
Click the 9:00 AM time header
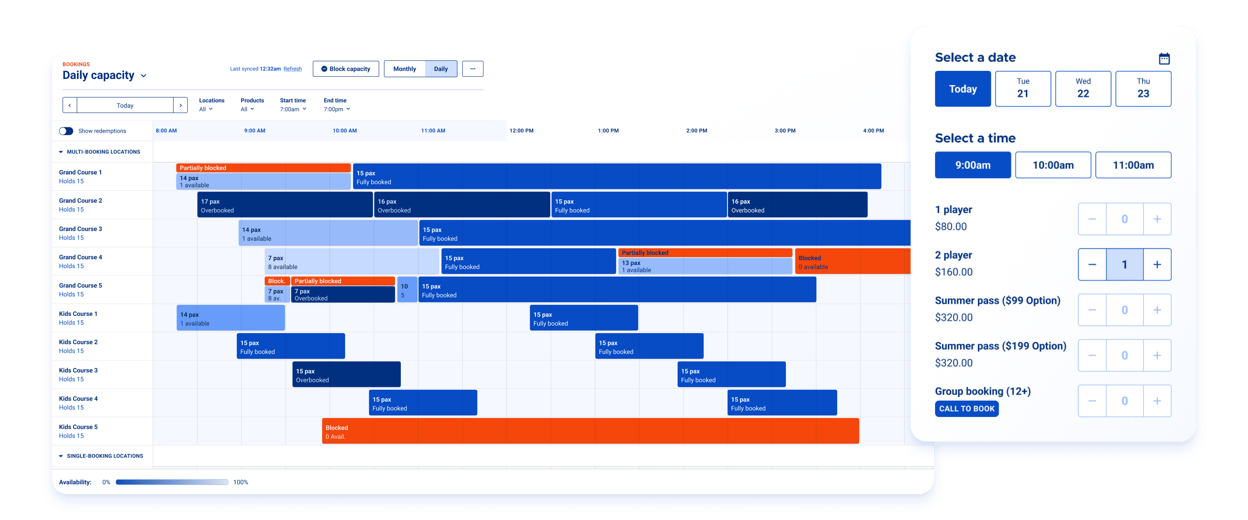coord(254,131)
